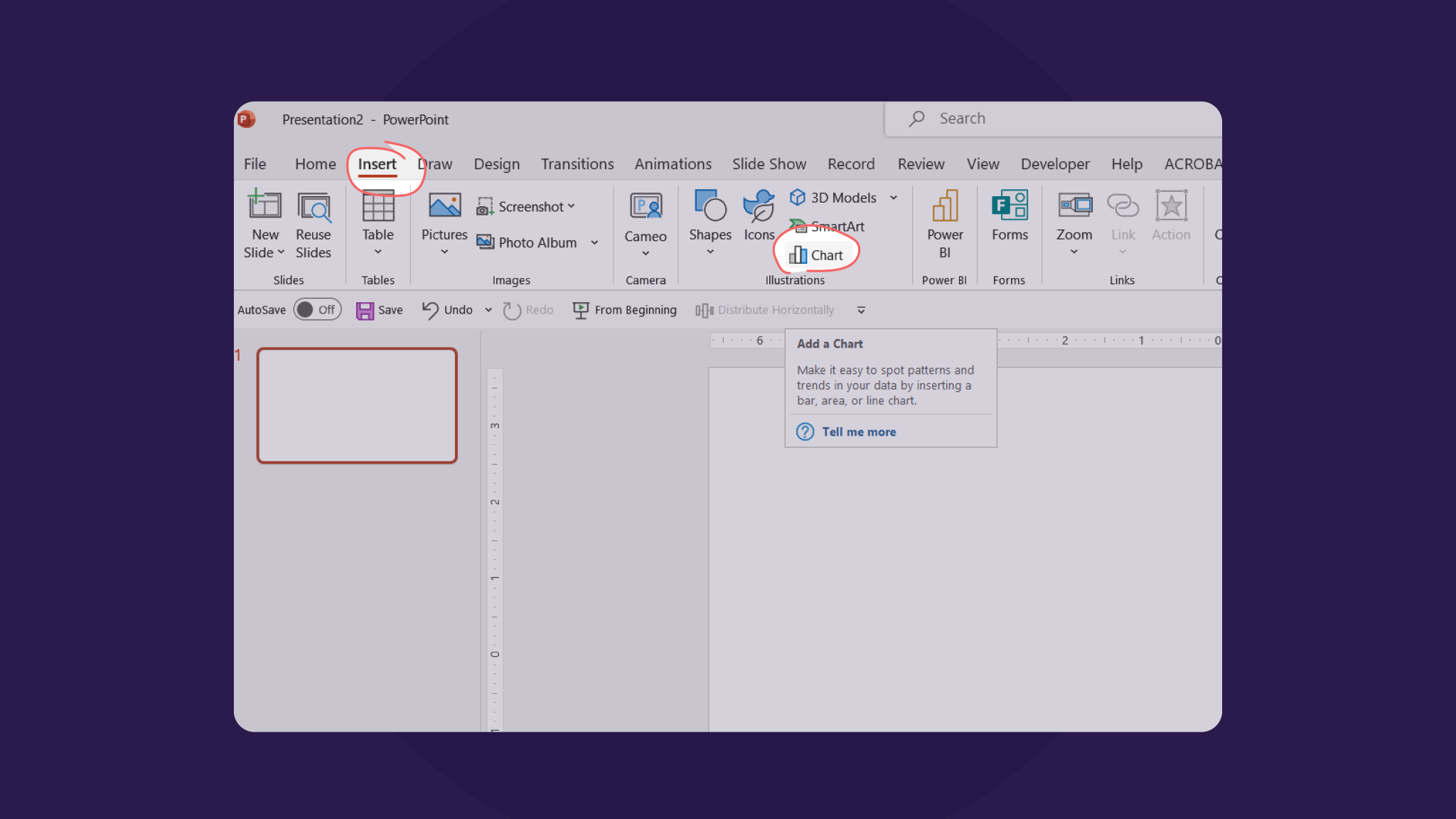Open the Developer ribbon tab
Viewport: 1456px width, 819px height.
1055,164
